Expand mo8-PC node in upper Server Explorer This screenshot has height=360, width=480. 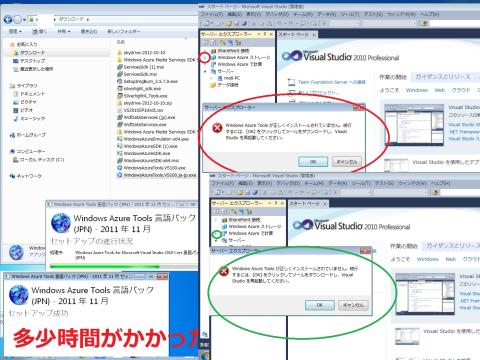[211, 78]
